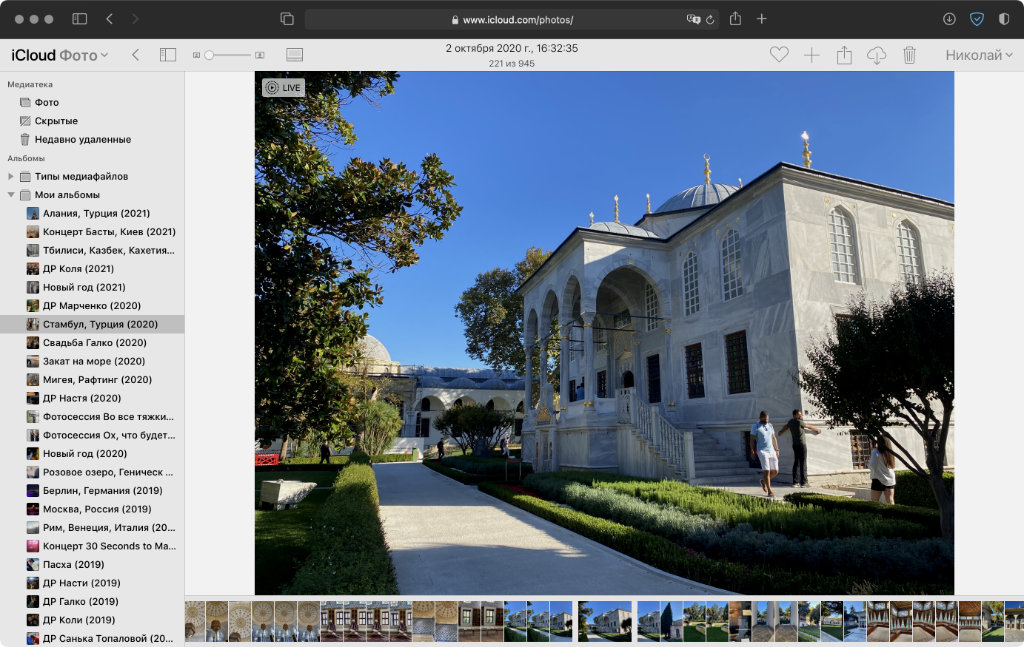Open Safari tab overview icon
1024x647 pixels.
[287, 19]
